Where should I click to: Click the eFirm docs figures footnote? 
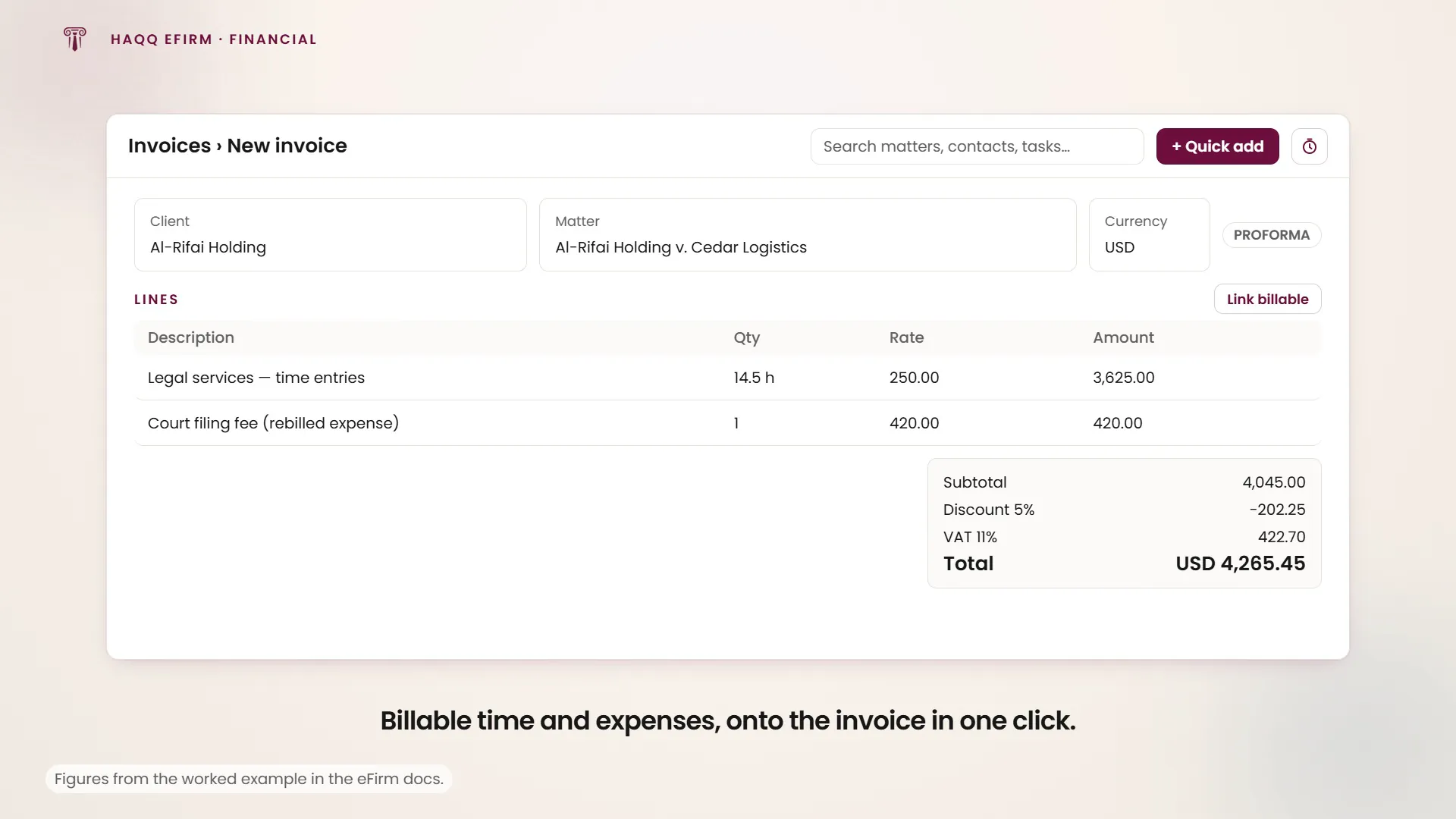[249, 779]
